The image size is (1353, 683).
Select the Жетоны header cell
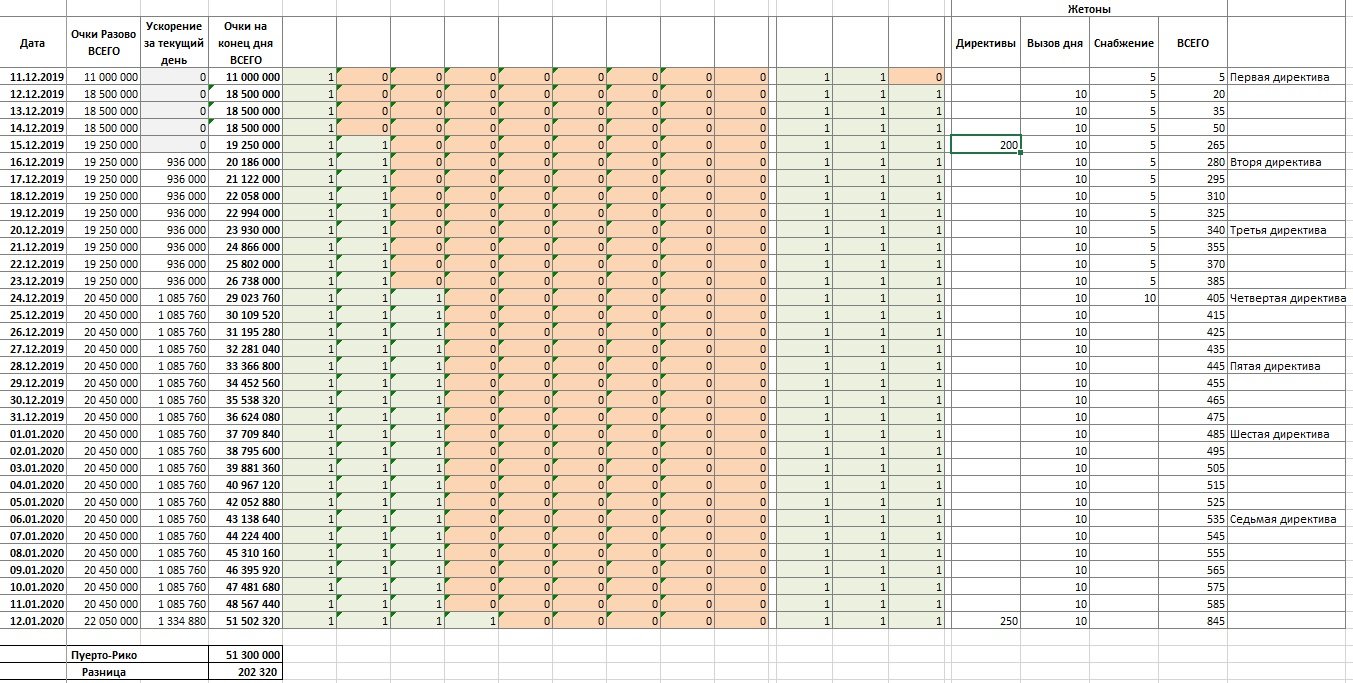pos(1089,9)
